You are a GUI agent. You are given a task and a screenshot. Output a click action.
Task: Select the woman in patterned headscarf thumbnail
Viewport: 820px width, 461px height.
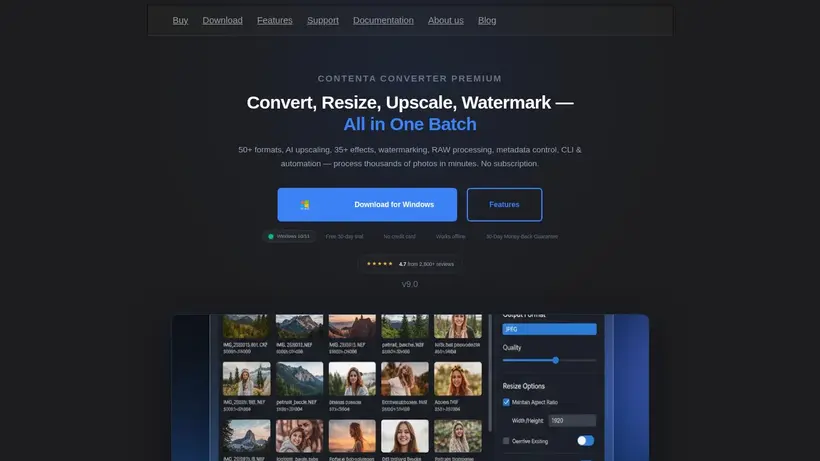[x=458, y=436]
